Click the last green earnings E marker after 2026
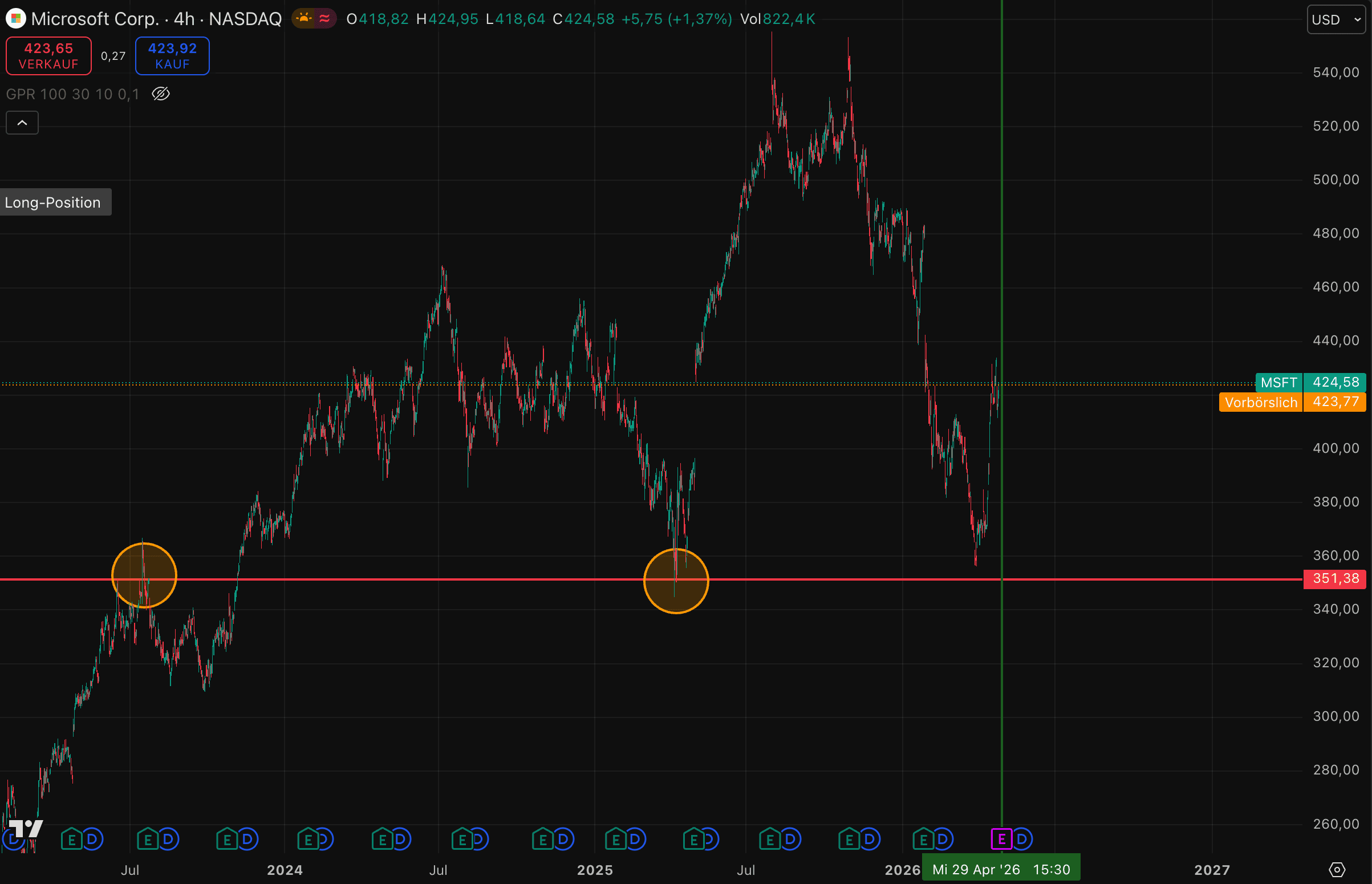Image resolution: width=1372 pixels, height=884 pixels. (923, 840)
